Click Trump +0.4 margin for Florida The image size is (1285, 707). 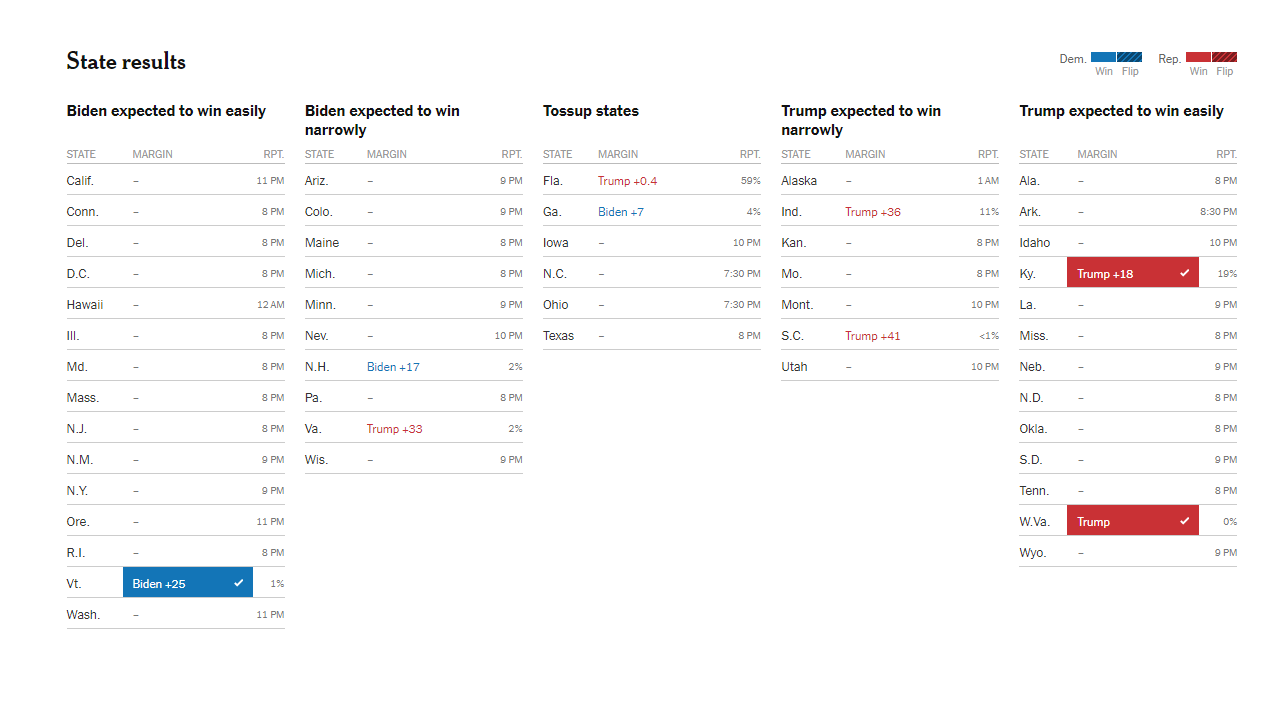pyautogui.click(x=627, y=181)
